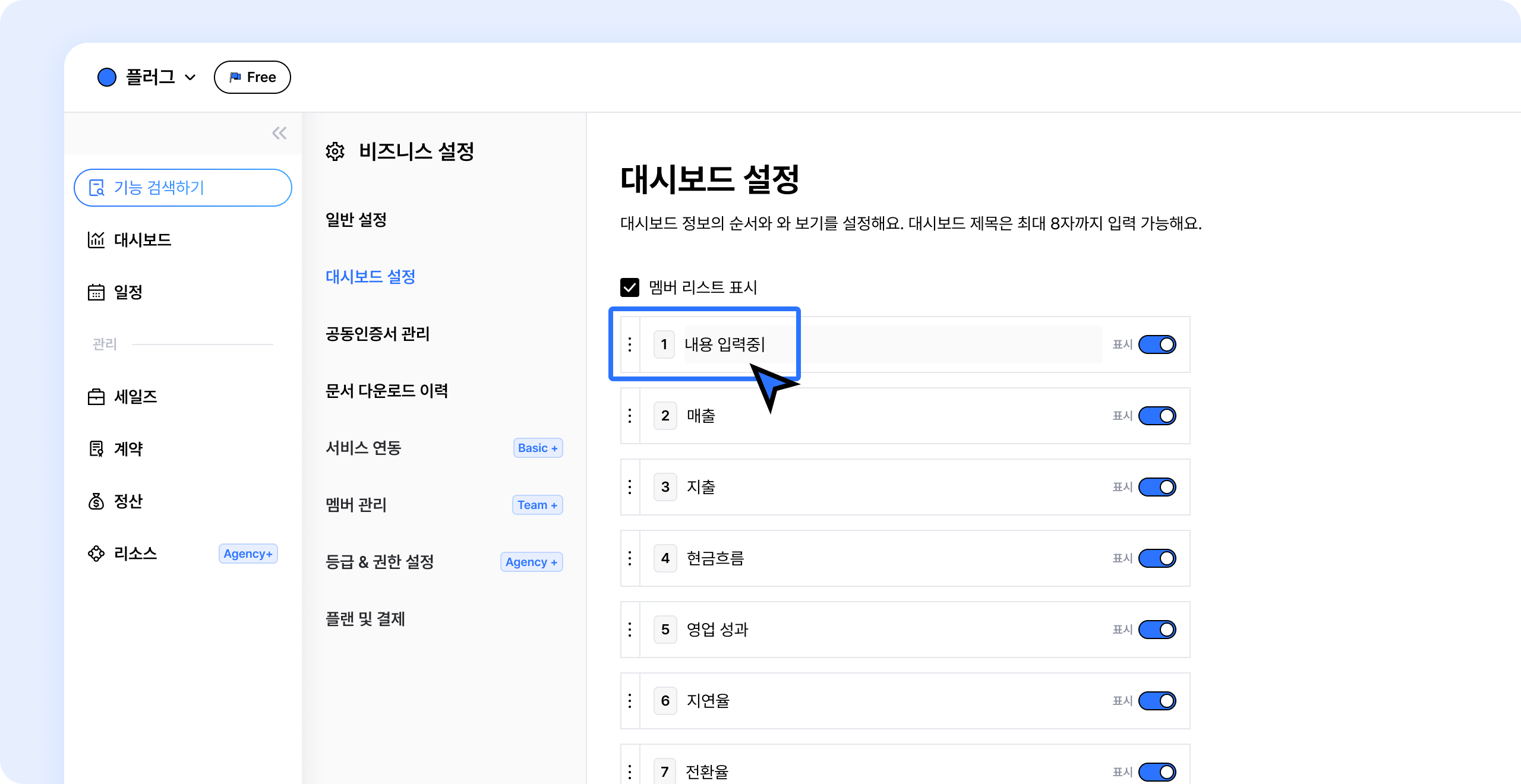Go to 문서 다운로드 이력
This screenshot has width=1521, height=784.
[x=387, y=391]
